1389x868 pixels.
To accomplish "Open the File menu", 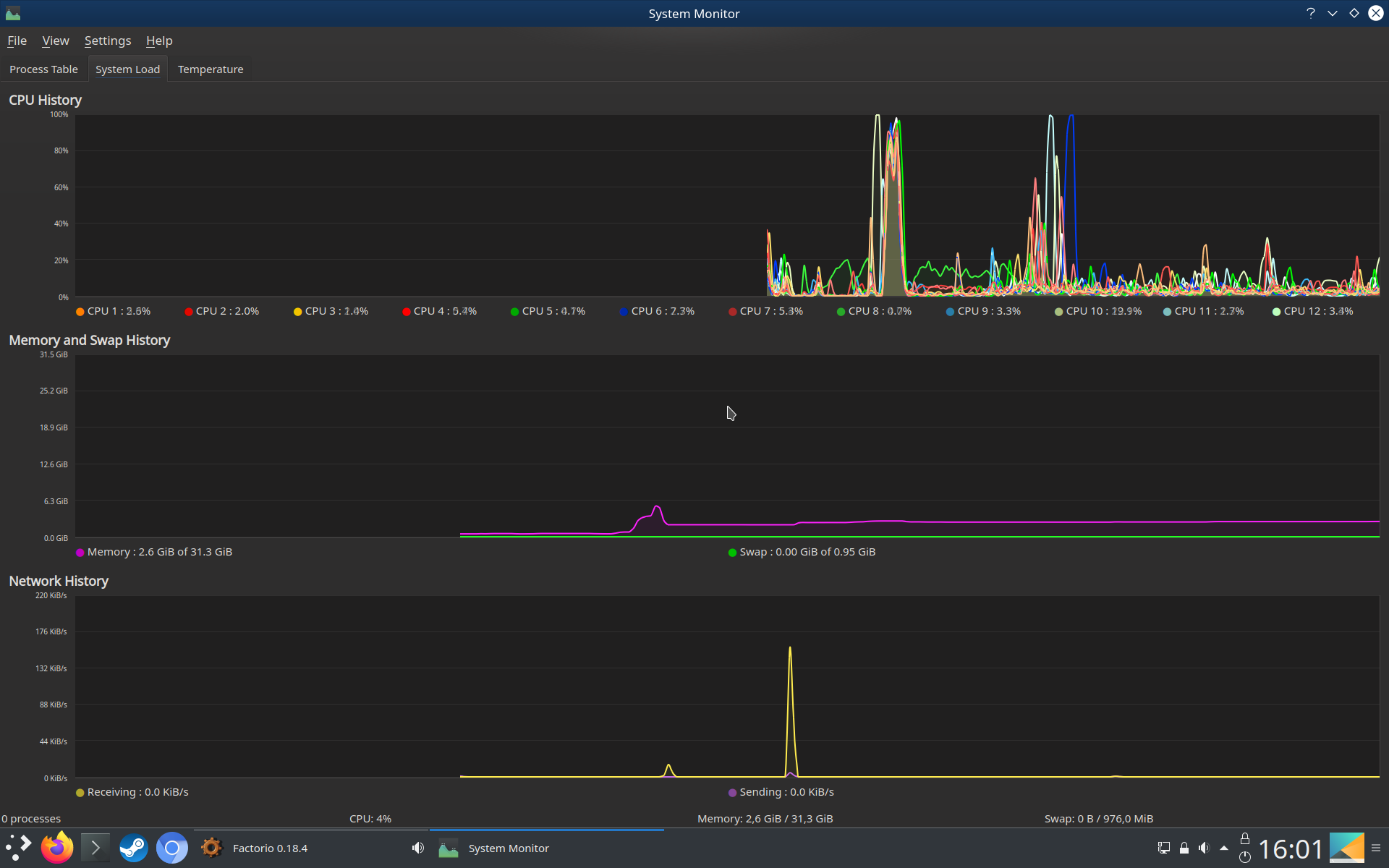I will [17, 41].
